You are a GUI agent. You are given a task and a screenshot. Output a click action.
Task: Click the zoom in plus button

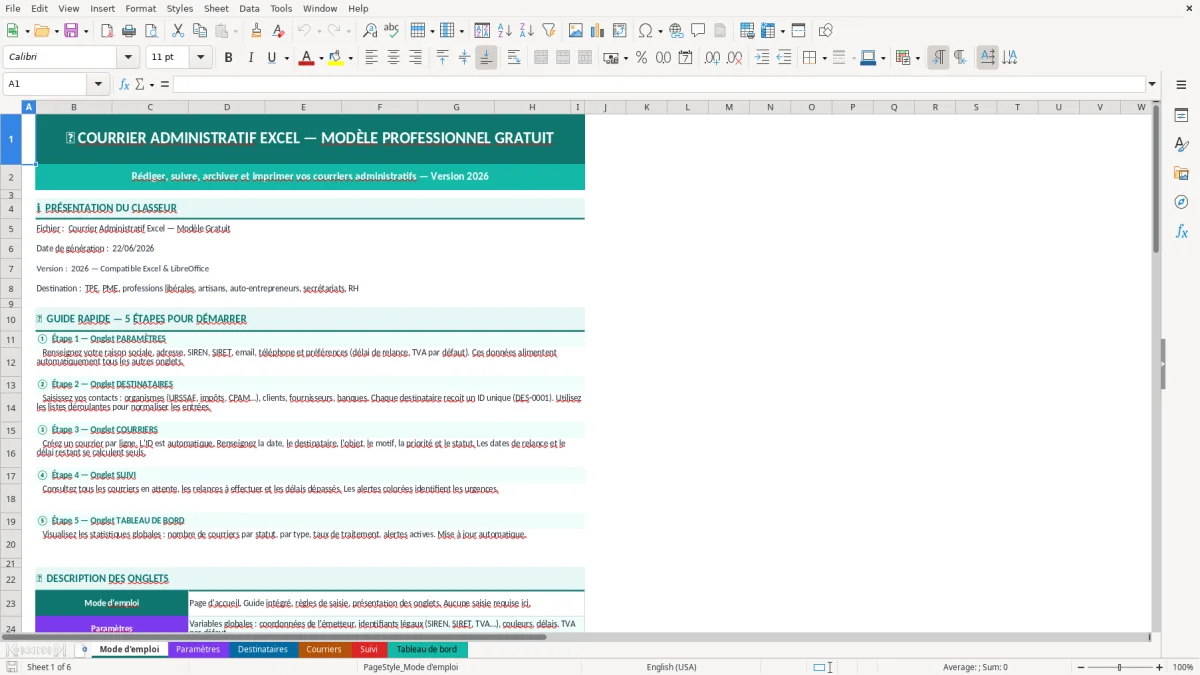click(1160, 667)
